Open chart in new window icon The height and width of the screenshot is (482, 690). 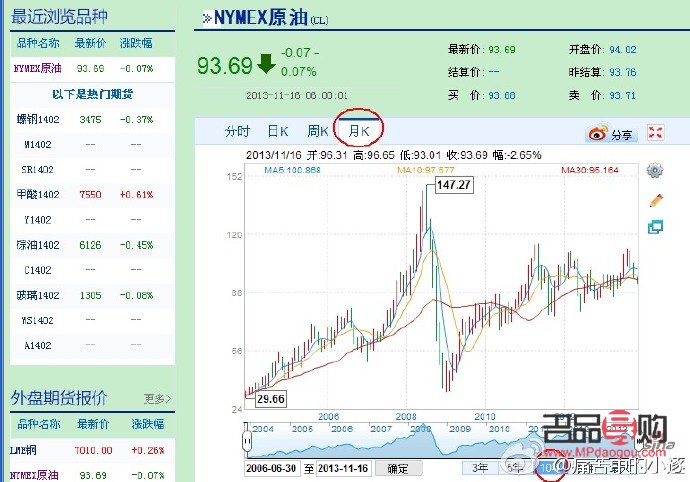pos(655,227)
